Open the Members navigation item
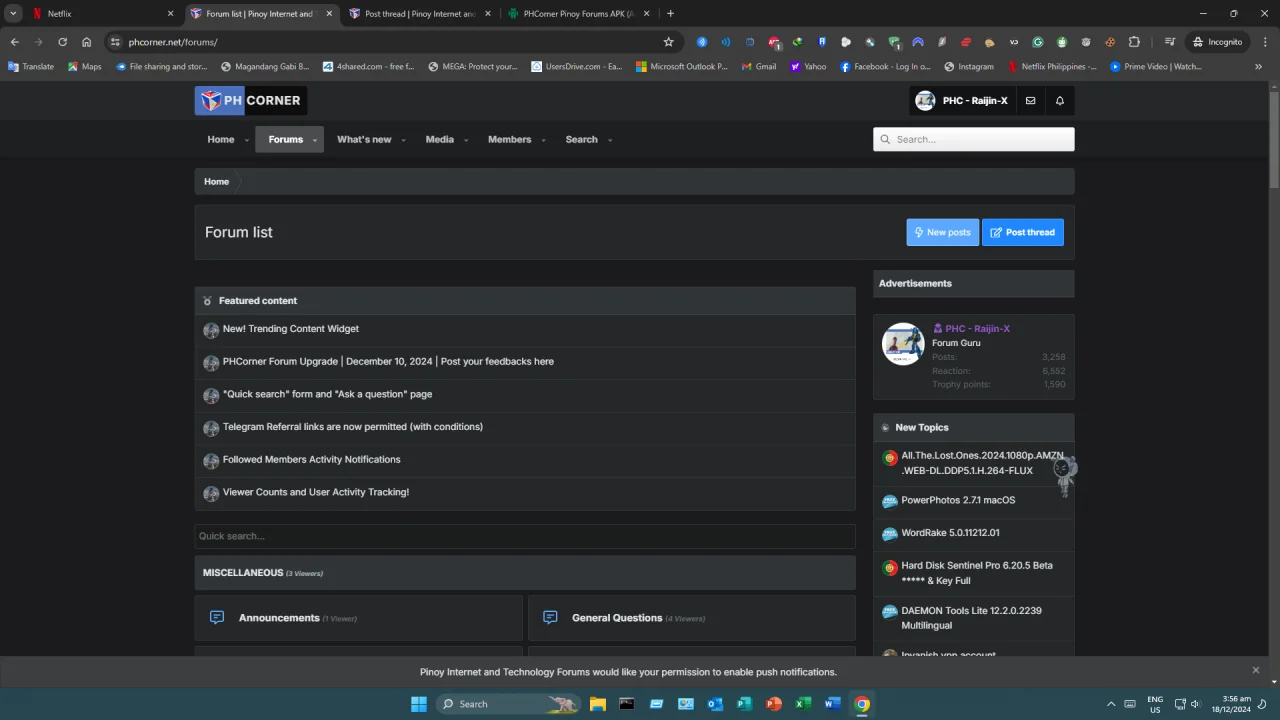 (x=509, y=140)
